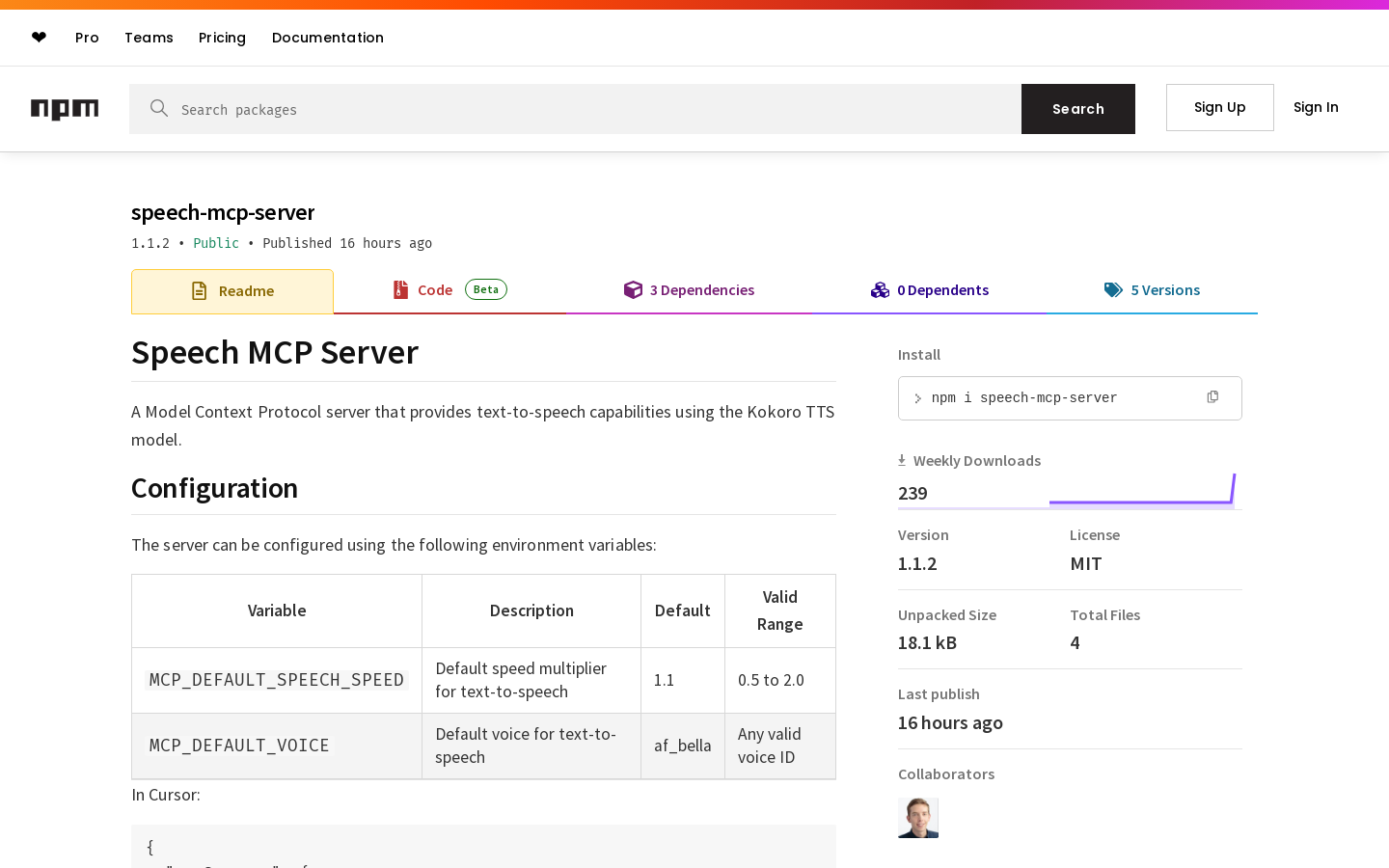The image size is (1389, 868).
Task: Open the collaborator avatar thumbnail
Action: pyautogui.click(x=918, y=818)
